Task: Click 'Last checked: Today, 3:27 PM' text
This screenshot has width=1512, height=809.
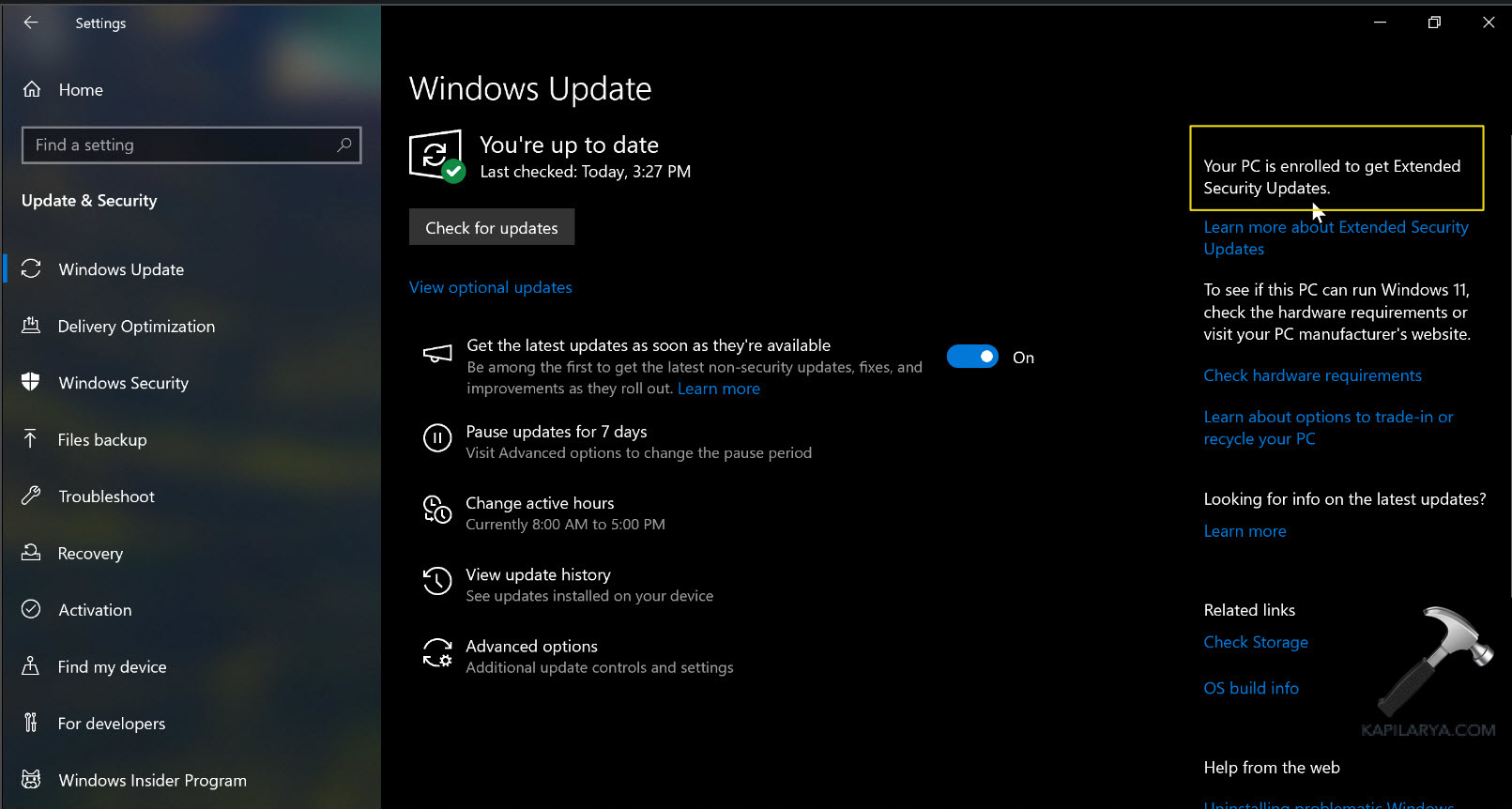Action: tap(585, 172)
